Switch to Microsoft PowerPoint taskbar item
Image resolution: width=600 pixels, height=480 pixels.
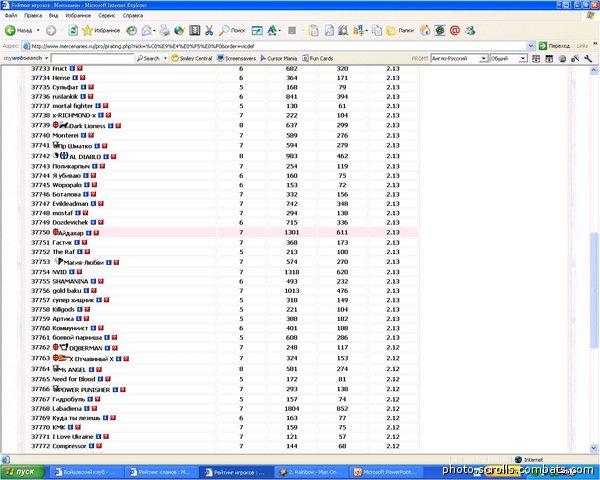(x=387, y=472)
